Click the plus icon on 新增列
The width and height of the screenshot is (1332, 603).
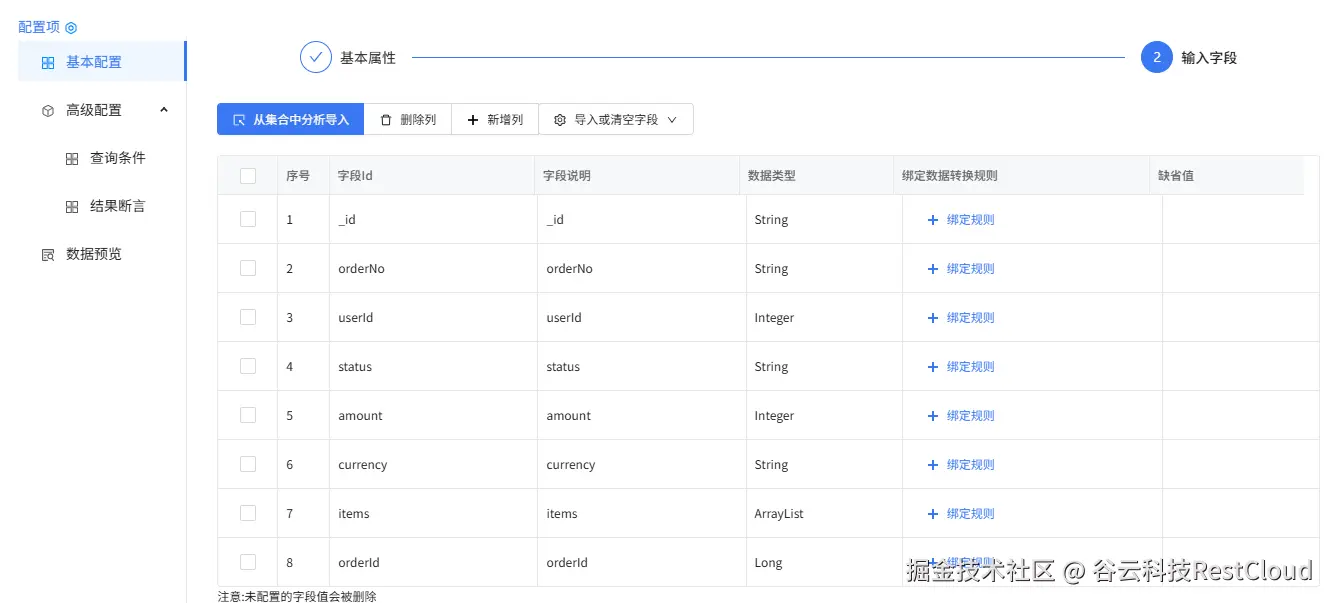coord(473,120)
